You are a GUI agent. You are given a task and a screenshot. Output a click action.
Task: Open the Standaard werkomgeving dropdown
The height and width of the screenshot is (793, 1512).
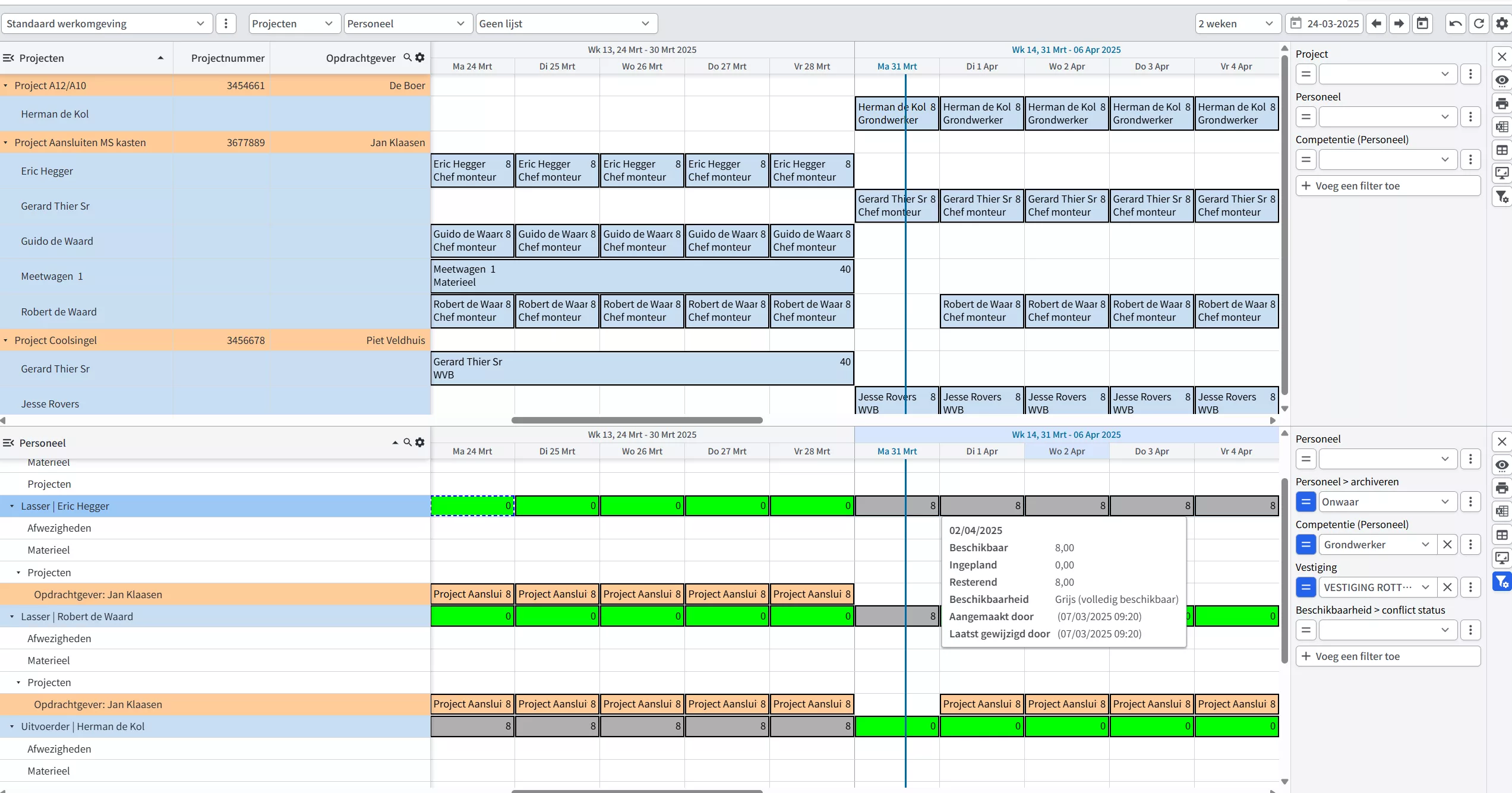(x=106, y=24)
